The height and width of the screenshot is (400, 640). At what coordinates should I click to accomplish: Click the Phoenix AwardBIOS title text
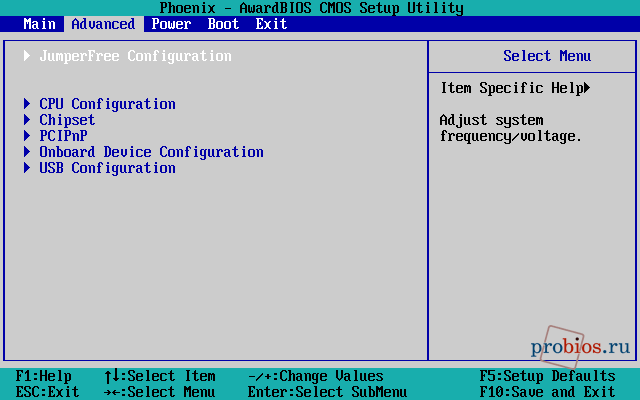pyautogui.click(x=311, y=8)
